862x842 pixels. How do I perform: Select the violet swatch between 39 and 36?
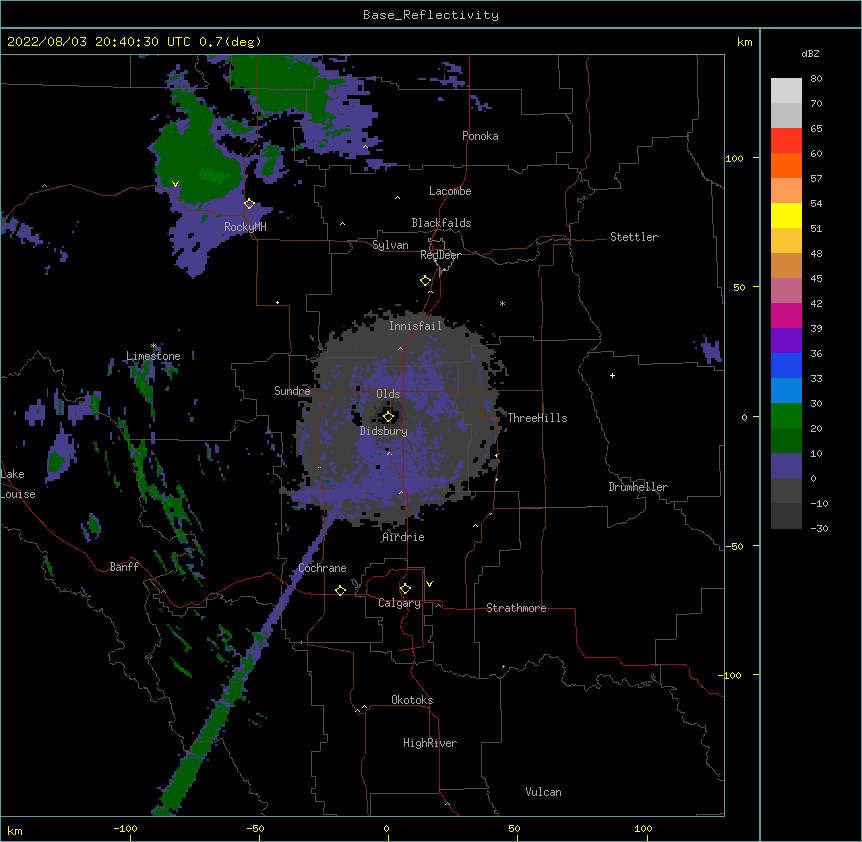786,340
